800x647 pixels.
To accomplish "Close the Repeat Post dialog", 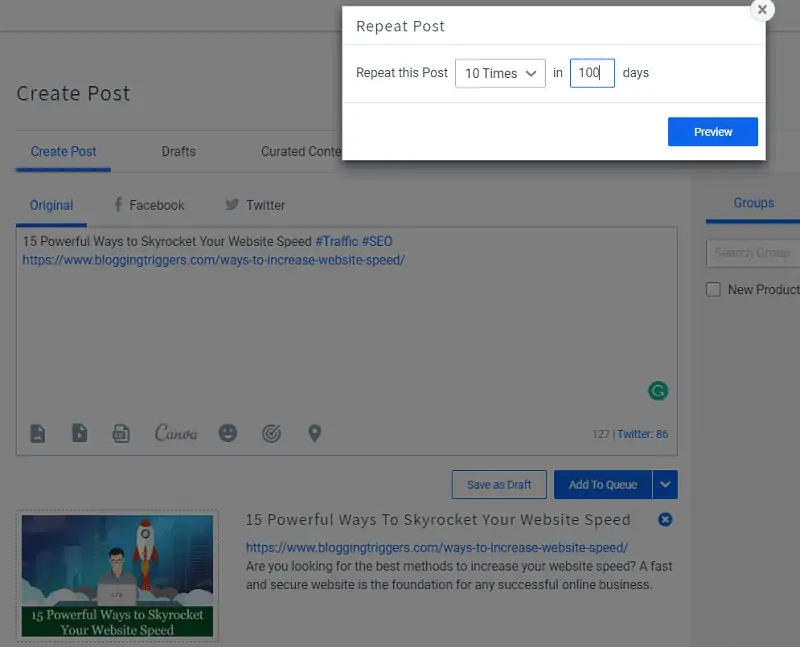I will pyautogui.click(x=762, y=10).
